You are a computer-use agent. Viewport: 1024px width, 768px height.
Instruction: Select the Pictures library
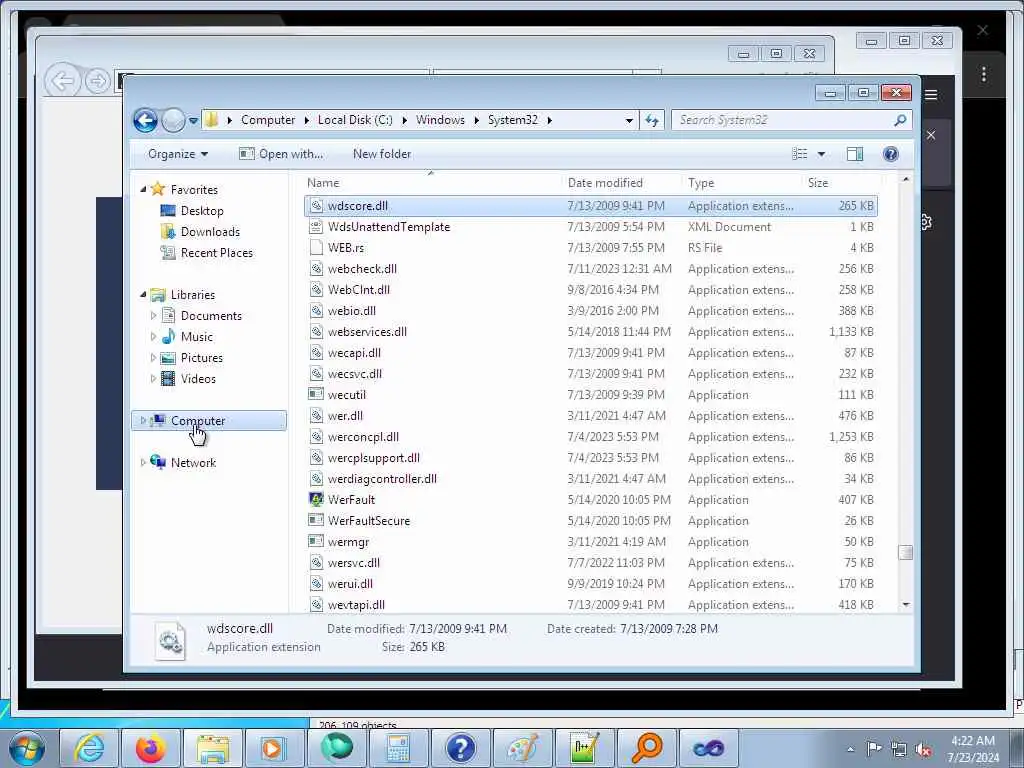(x=201, y=358)
